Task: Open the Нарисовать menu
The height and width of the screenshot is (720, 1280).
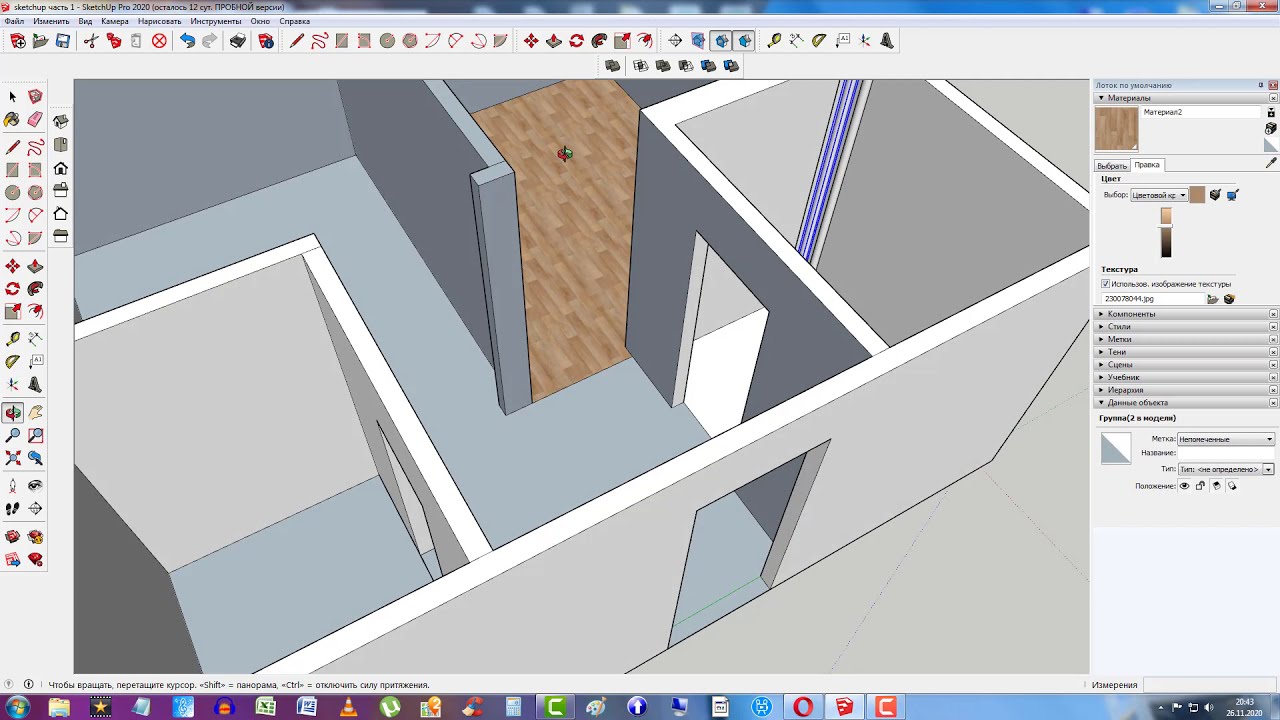Action: click(x=159, y=21)
